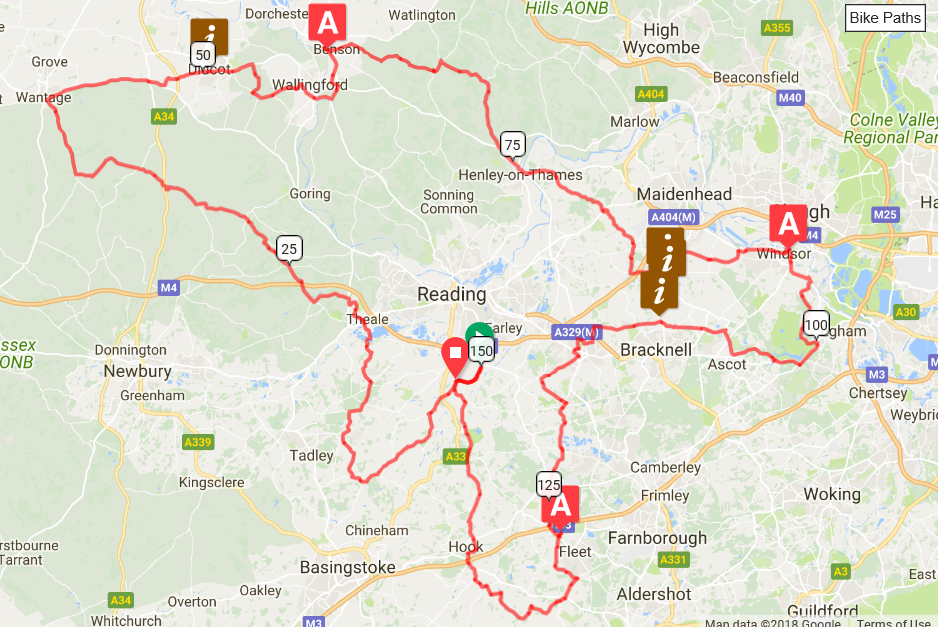
Task: Open the upper brown info marker near Maidenhead
Action: click(x=666, y=252)
